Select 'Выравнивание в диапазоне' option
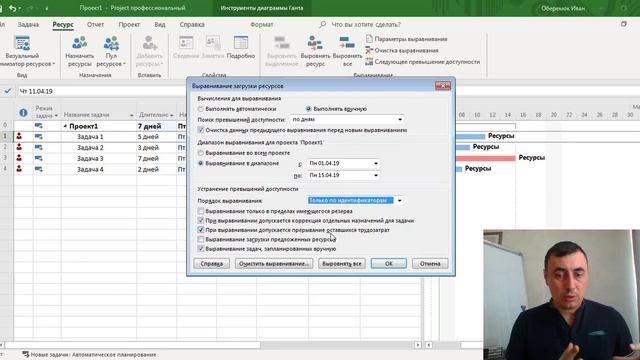 click(x=200, y=163)
